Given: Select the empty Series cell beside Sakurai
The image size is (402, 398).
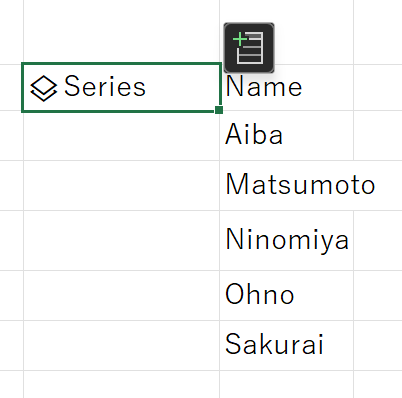Looking at the screenshot, I should point(122,345).
